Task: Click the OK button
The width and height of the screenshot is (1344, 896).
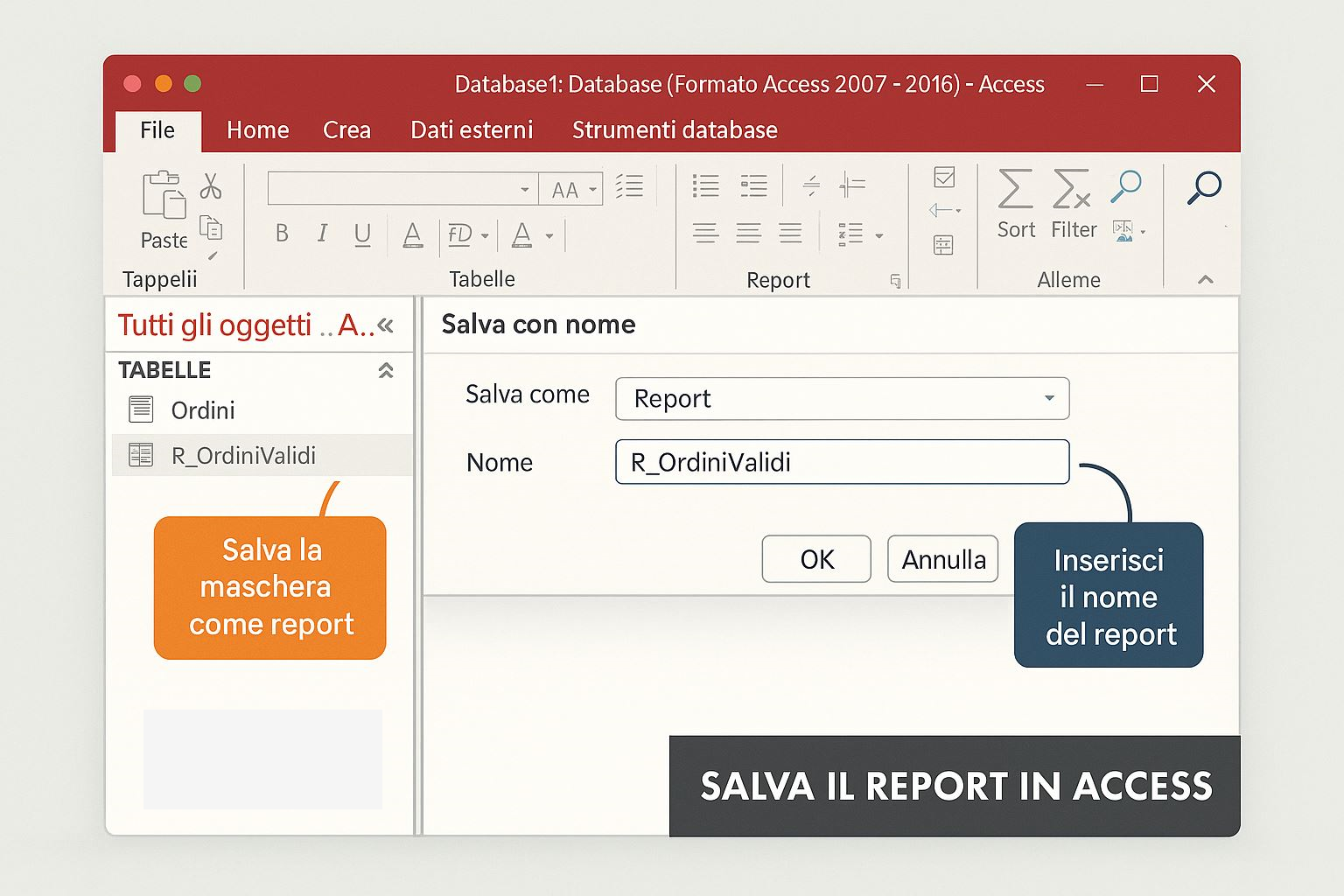Action: (816, 559)
